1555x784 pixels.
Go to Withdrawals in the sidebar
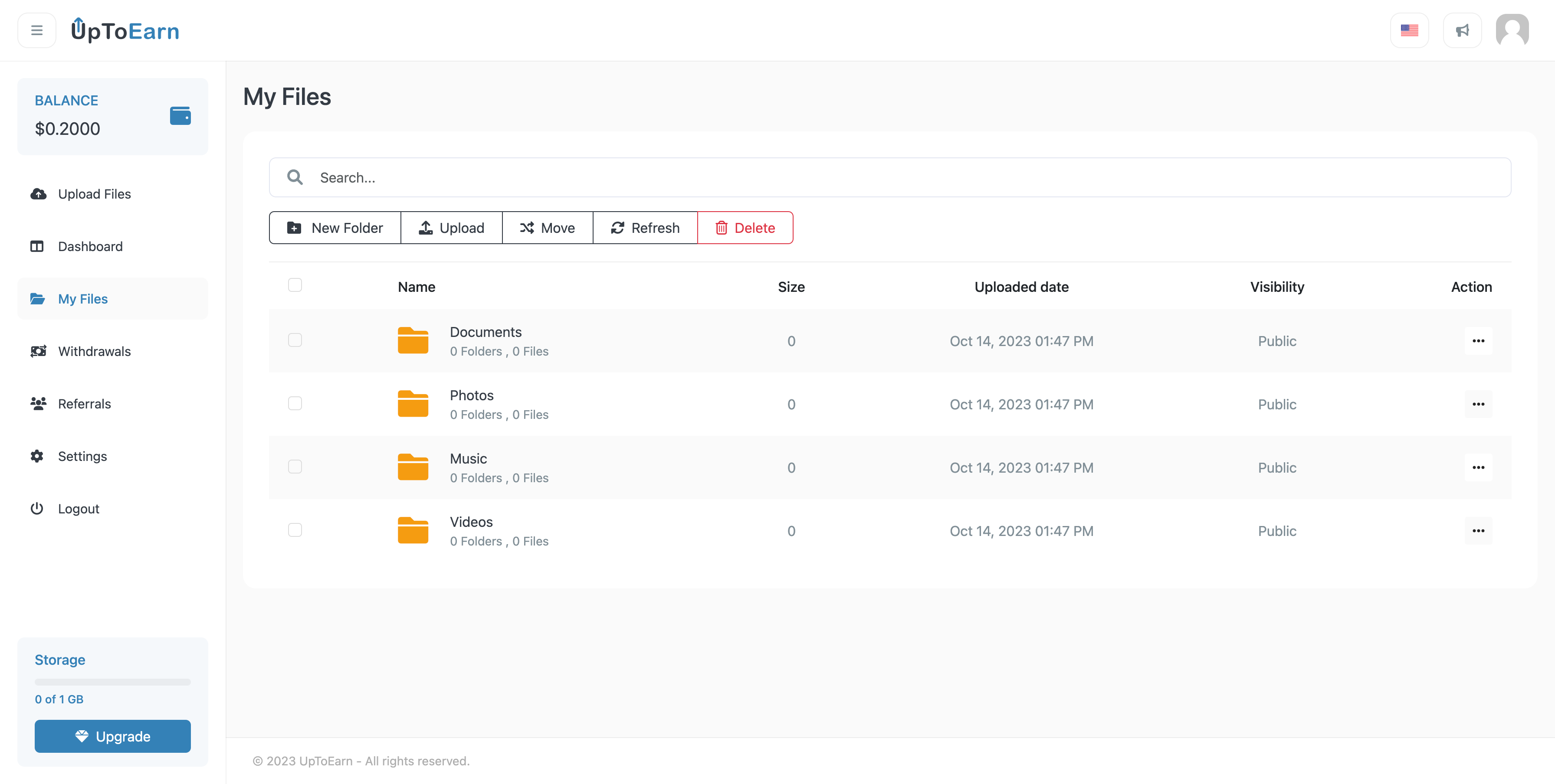pos(94,352)
